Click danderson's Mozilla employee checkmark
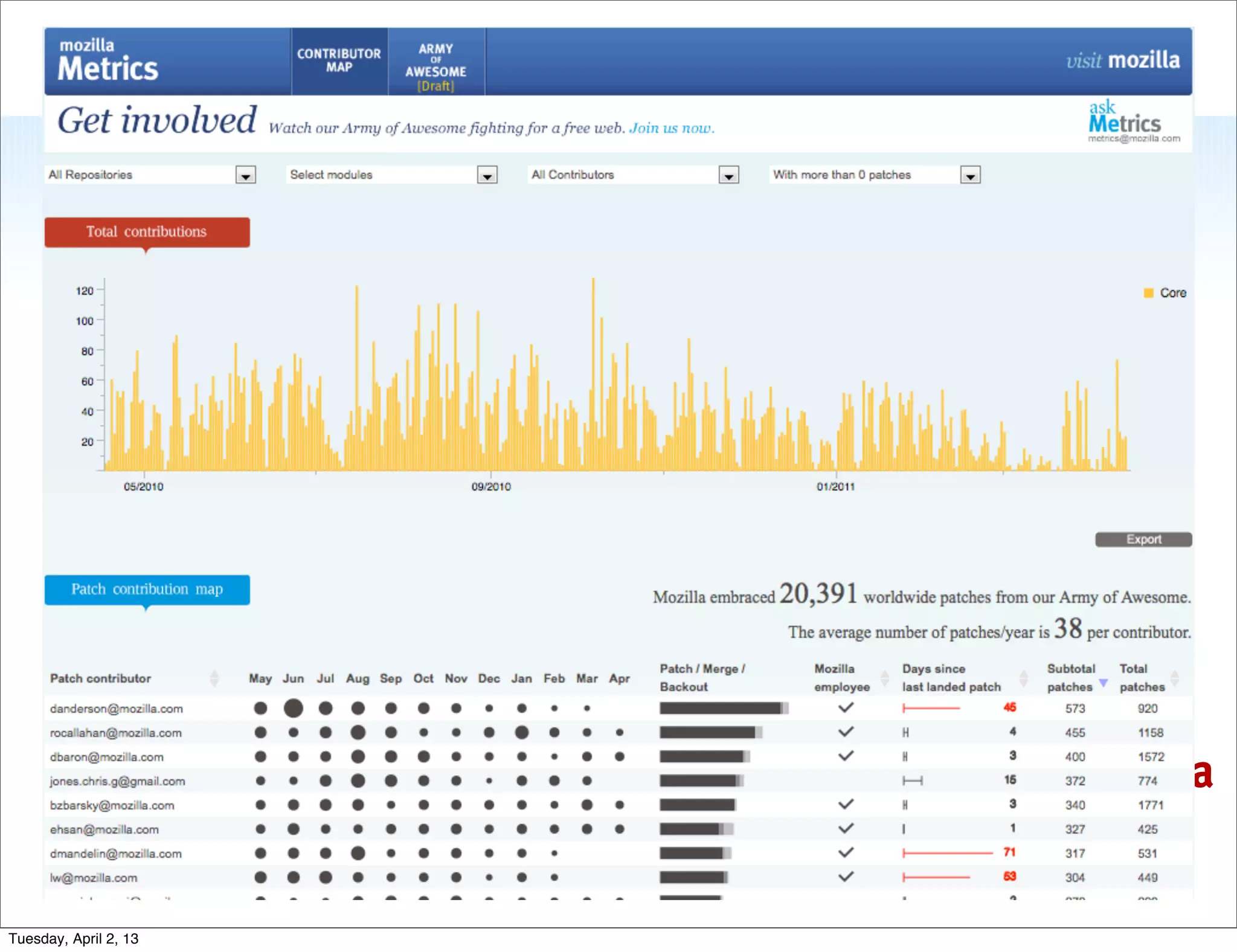 pos(846,707)
